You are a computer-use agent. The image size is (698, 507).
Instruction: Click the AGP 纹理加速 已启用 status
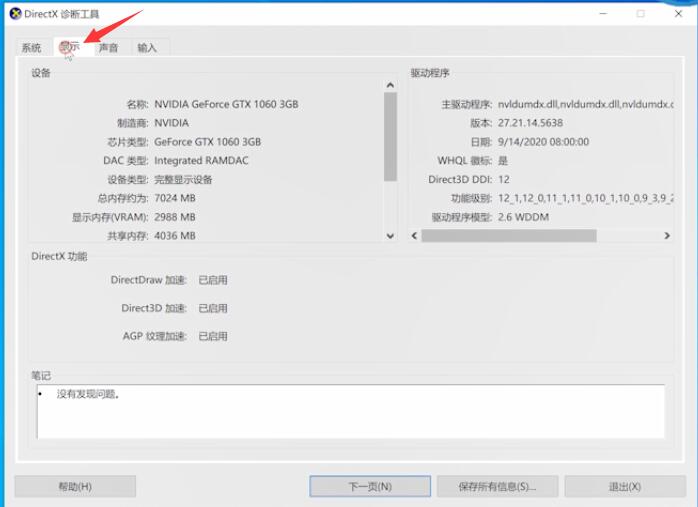(x=213, y=336)
